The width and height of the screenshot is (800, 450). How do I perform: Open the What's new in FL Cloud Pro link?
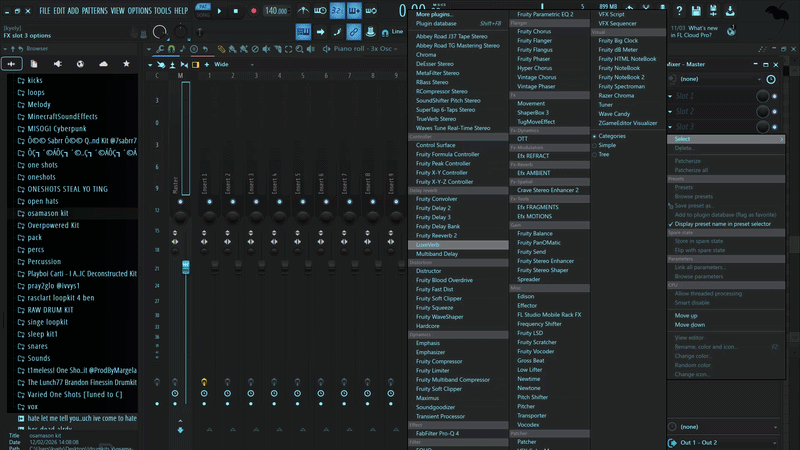click(x=694, y=32)
